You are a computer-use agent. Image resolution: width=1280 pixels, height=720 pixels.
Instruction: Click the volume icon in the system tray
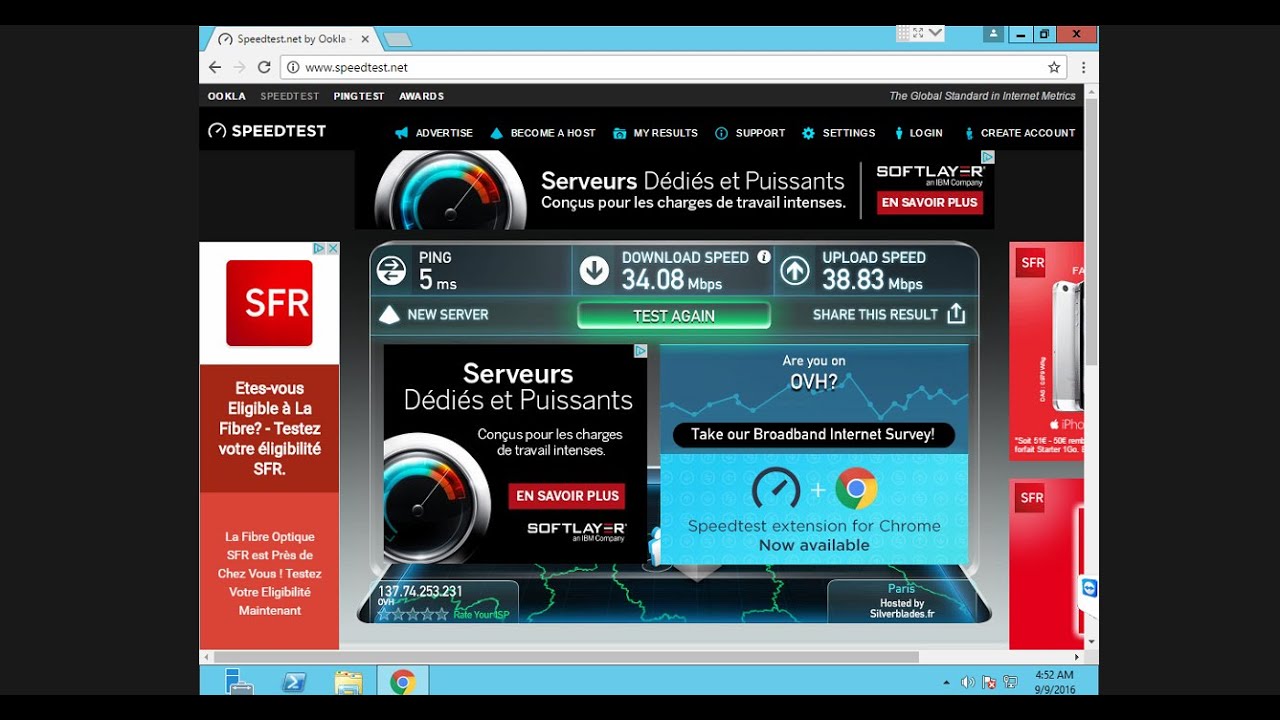[967, 682]
